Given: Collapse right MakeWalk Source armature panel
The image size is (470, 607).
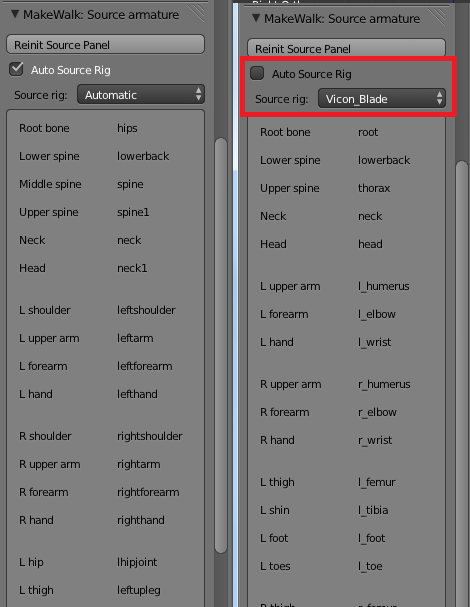Looking at the screenshot, I should coord(256,18).
